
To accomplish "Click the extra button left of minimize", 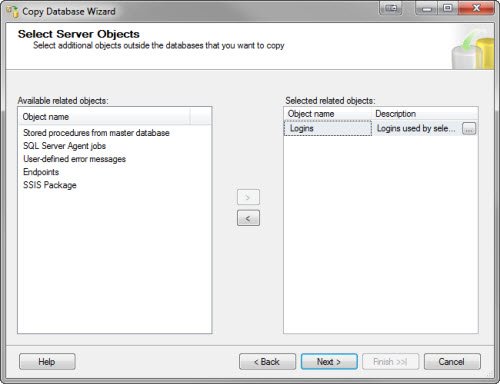I will click(391, 8).
